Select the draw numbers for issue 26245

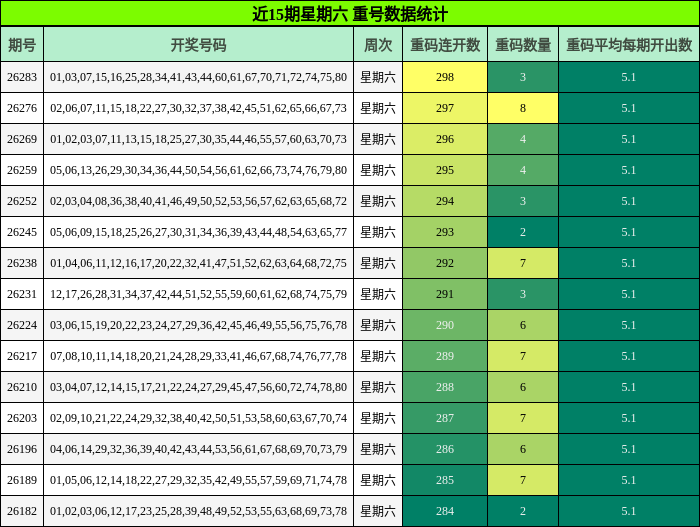click(x=199, y=232)
